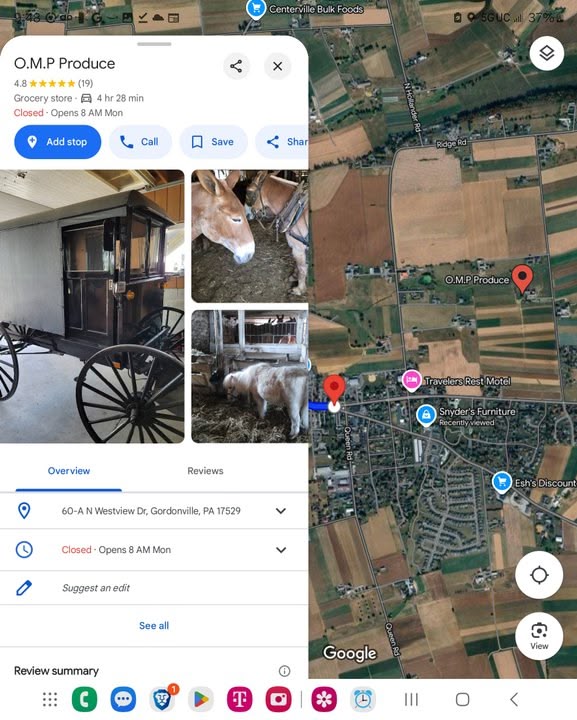Center map on my location
Image resolution: width=577 pixels, height=720 pixels.
(539, 575)
